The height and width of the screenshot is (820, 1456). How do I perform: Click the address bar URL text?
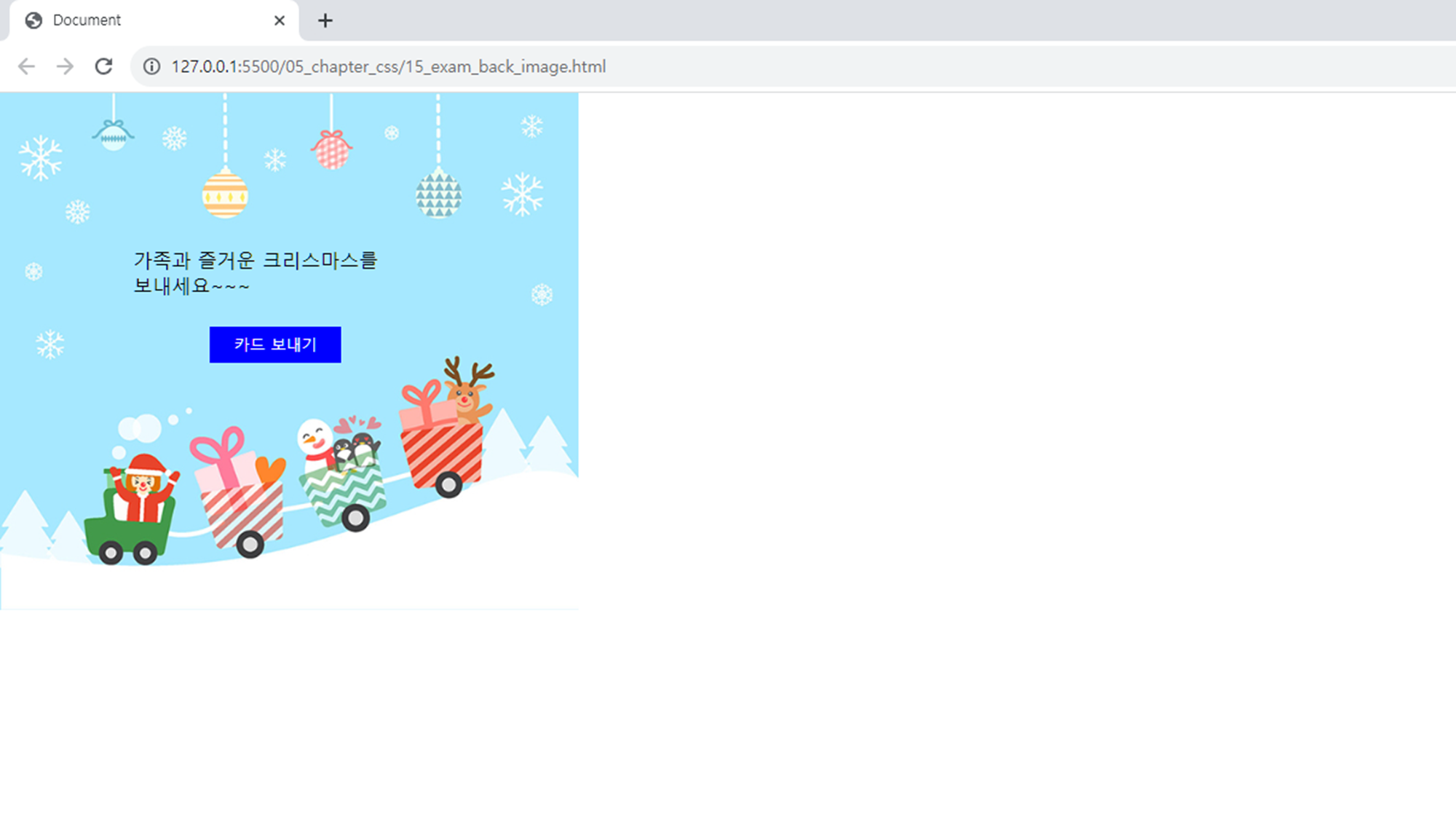tap(388, 66)
